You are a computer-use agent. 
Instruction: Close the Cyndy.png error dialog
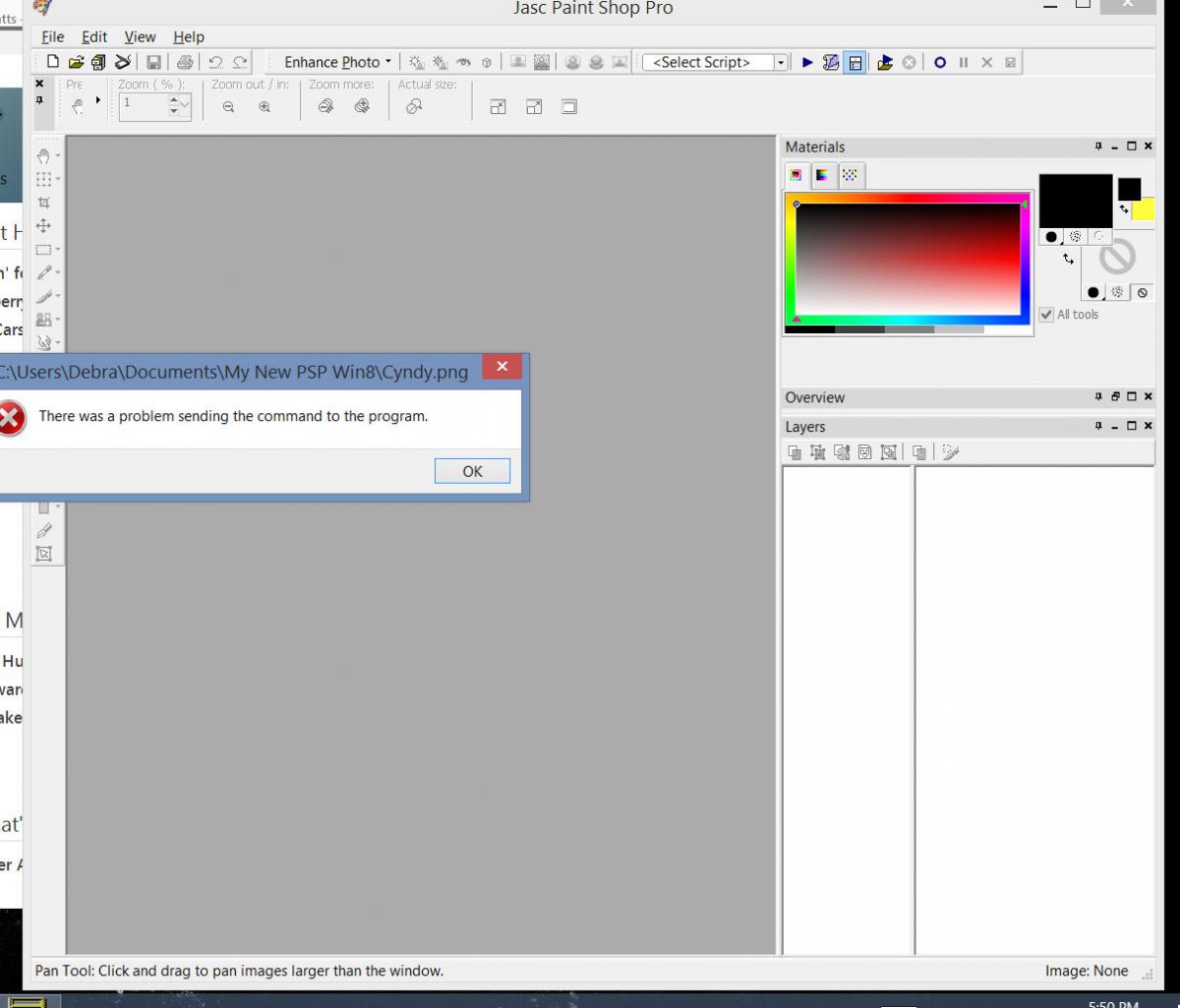501,367
